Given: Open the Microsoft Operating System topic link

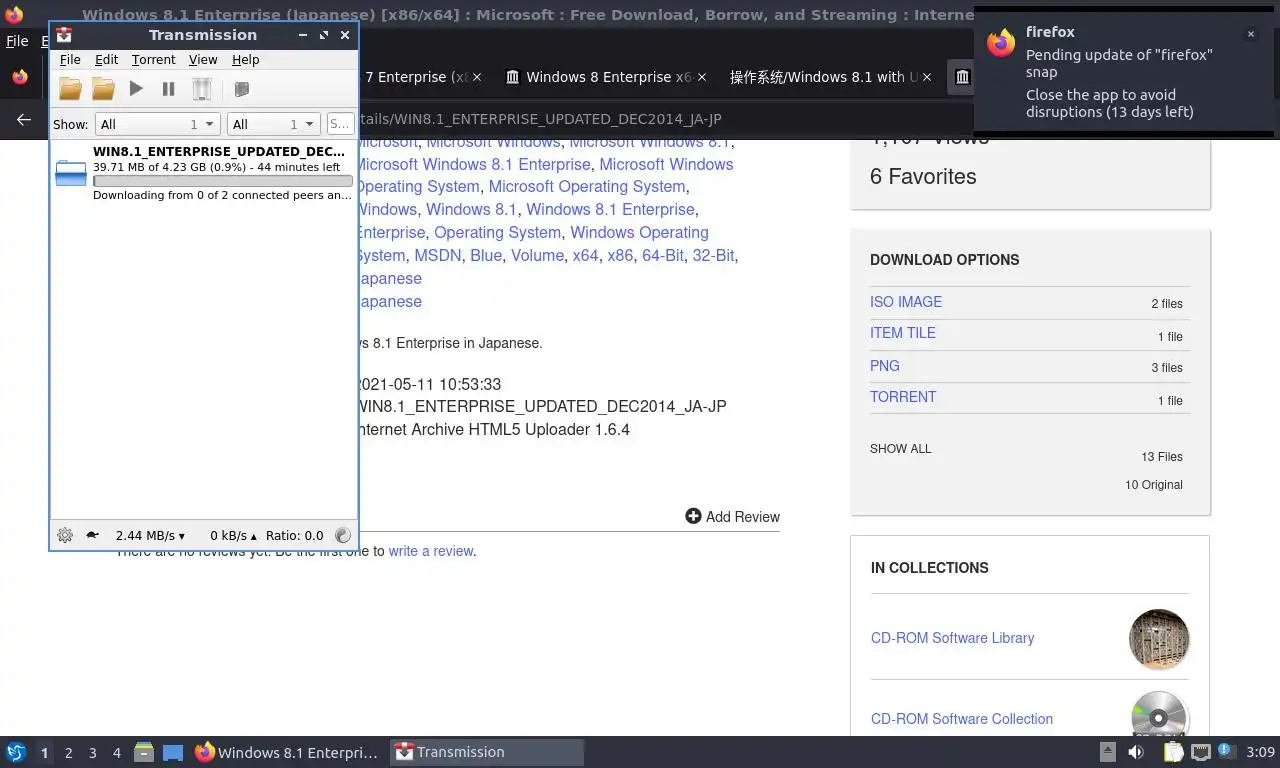Looking at the screenshot, I should [x=587, y=186].
